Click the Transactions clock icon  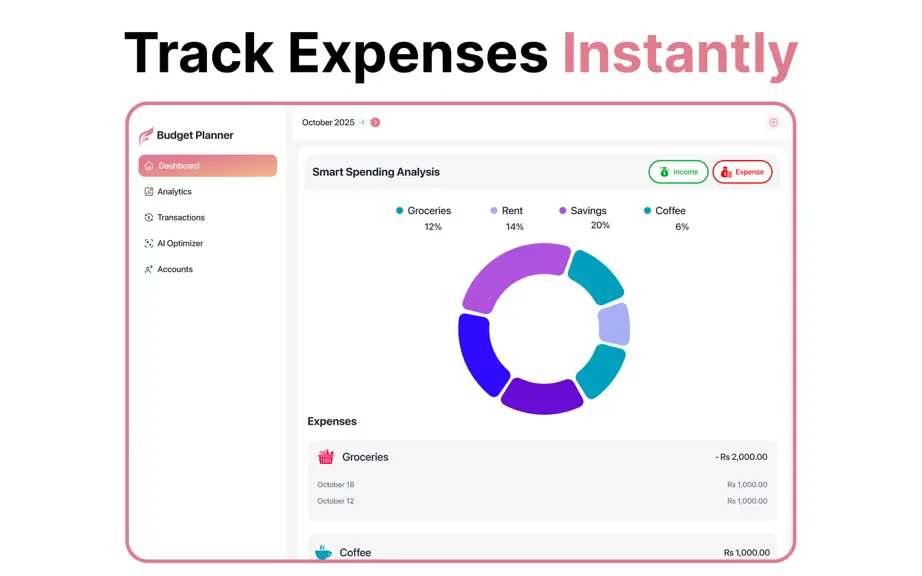point(149,217)
